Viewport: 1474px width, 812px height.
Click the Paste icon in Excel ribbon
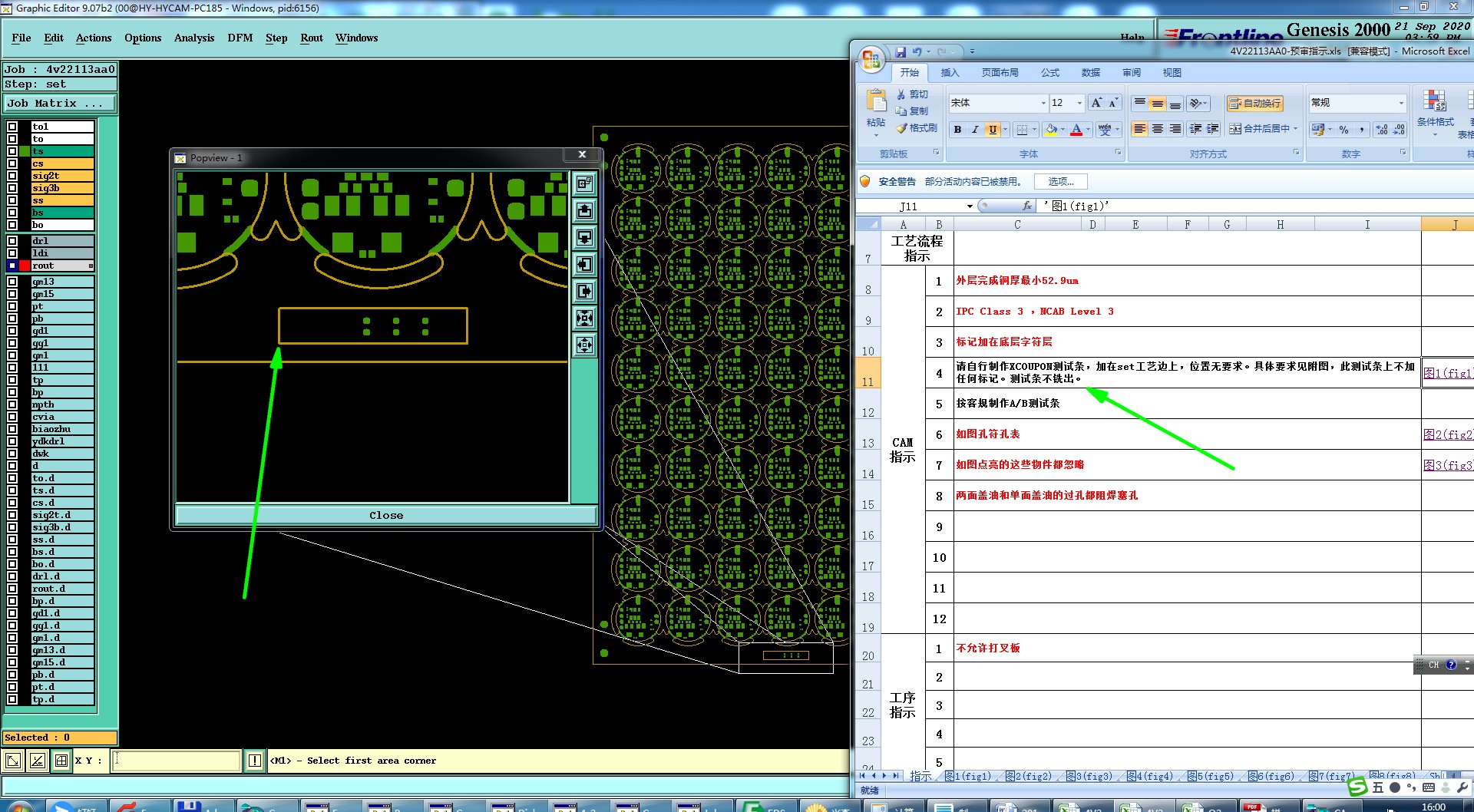(876, 101)
